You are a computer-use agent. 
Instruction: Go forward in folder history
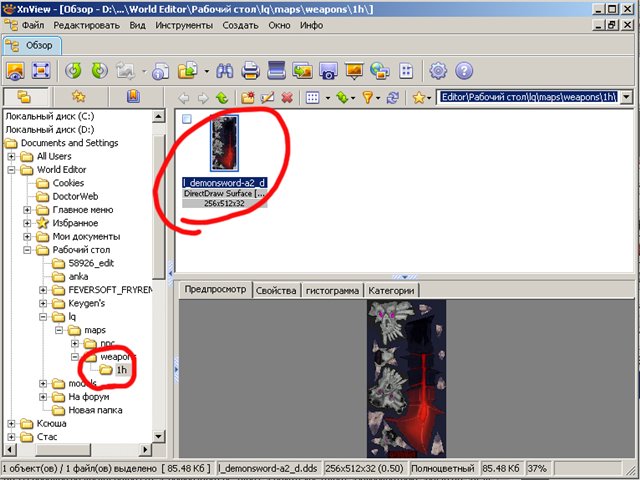tap(203, 98)
